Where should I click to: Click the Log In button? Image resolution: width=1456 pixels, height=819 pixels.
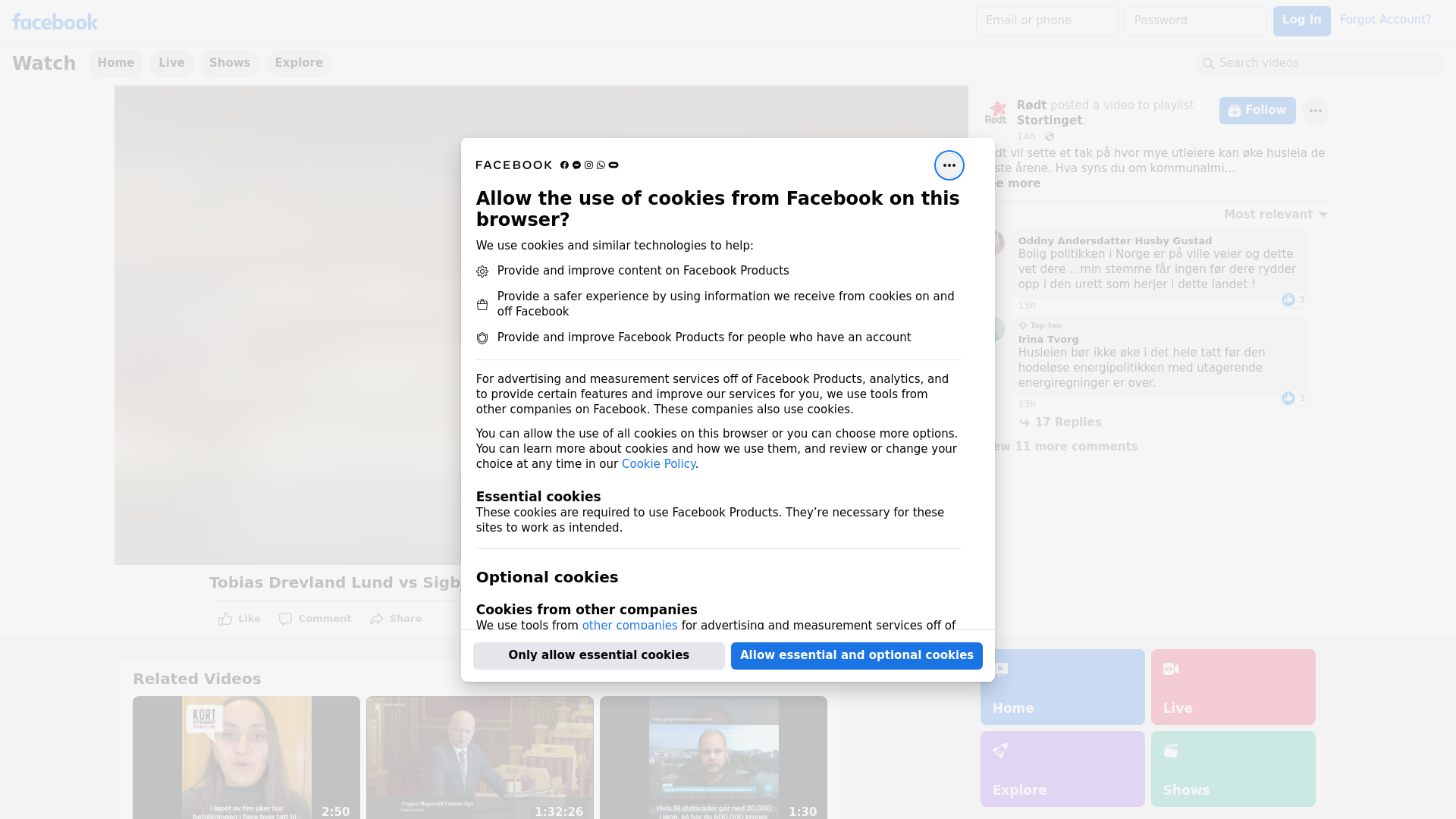coord(1301,21)
